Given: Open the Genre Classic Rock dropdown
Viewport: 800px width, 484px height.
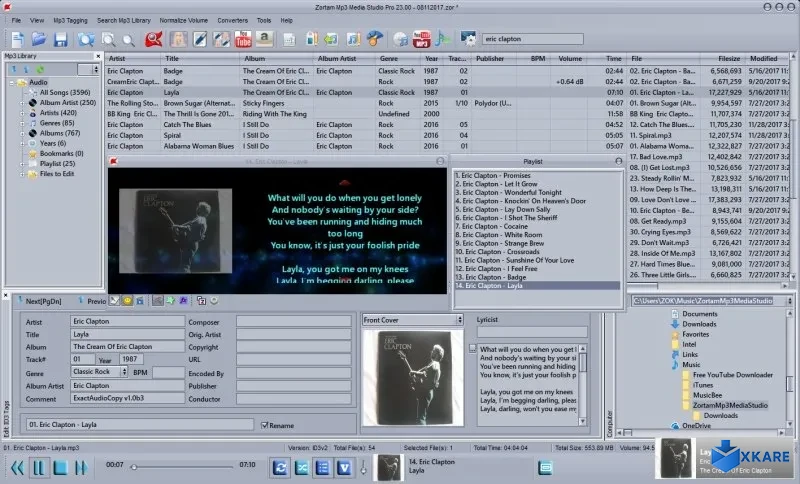Looking at the screenshot, I should pyautogui.click(x=124, y=372).
